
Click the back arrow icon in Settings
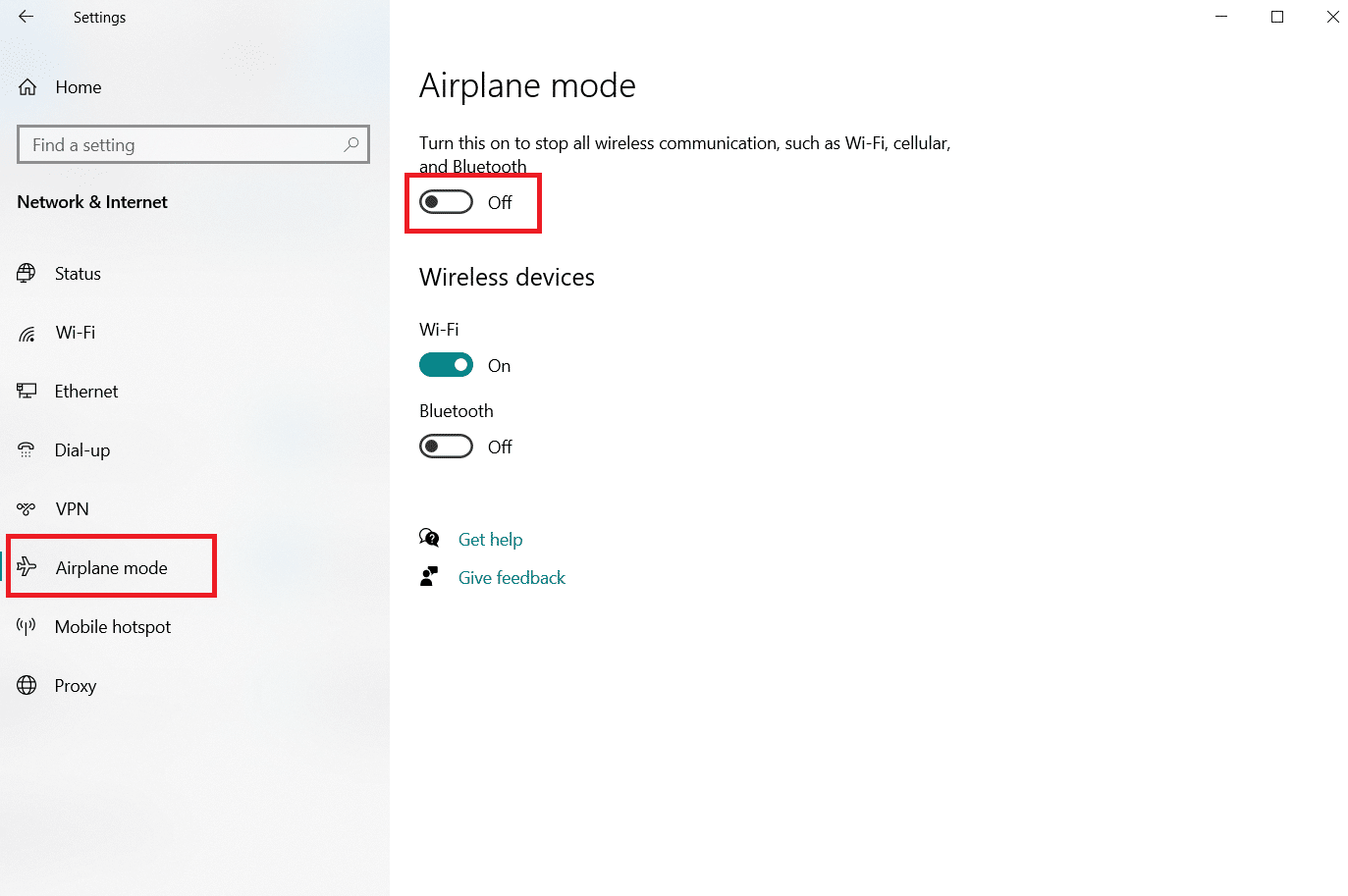[26, 17]
